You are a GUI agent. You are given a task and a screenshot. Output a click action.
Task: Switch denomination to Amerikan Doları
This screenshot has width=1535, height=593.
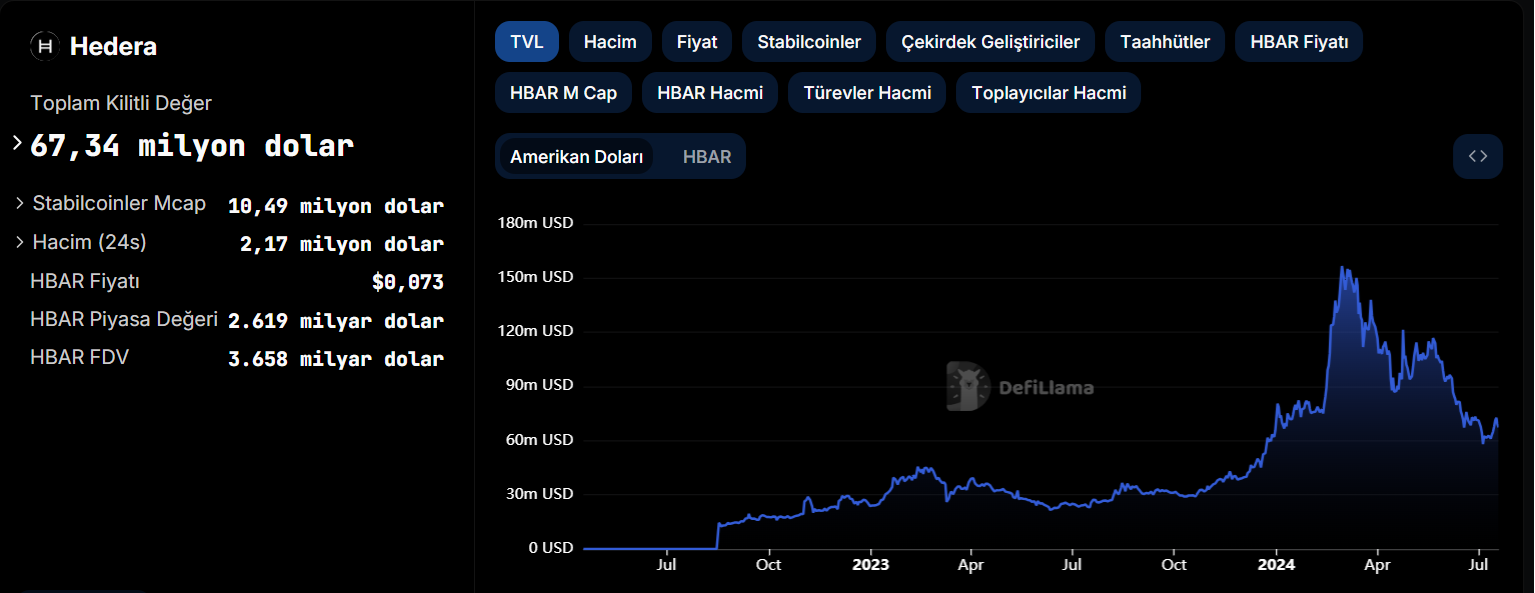576,157
